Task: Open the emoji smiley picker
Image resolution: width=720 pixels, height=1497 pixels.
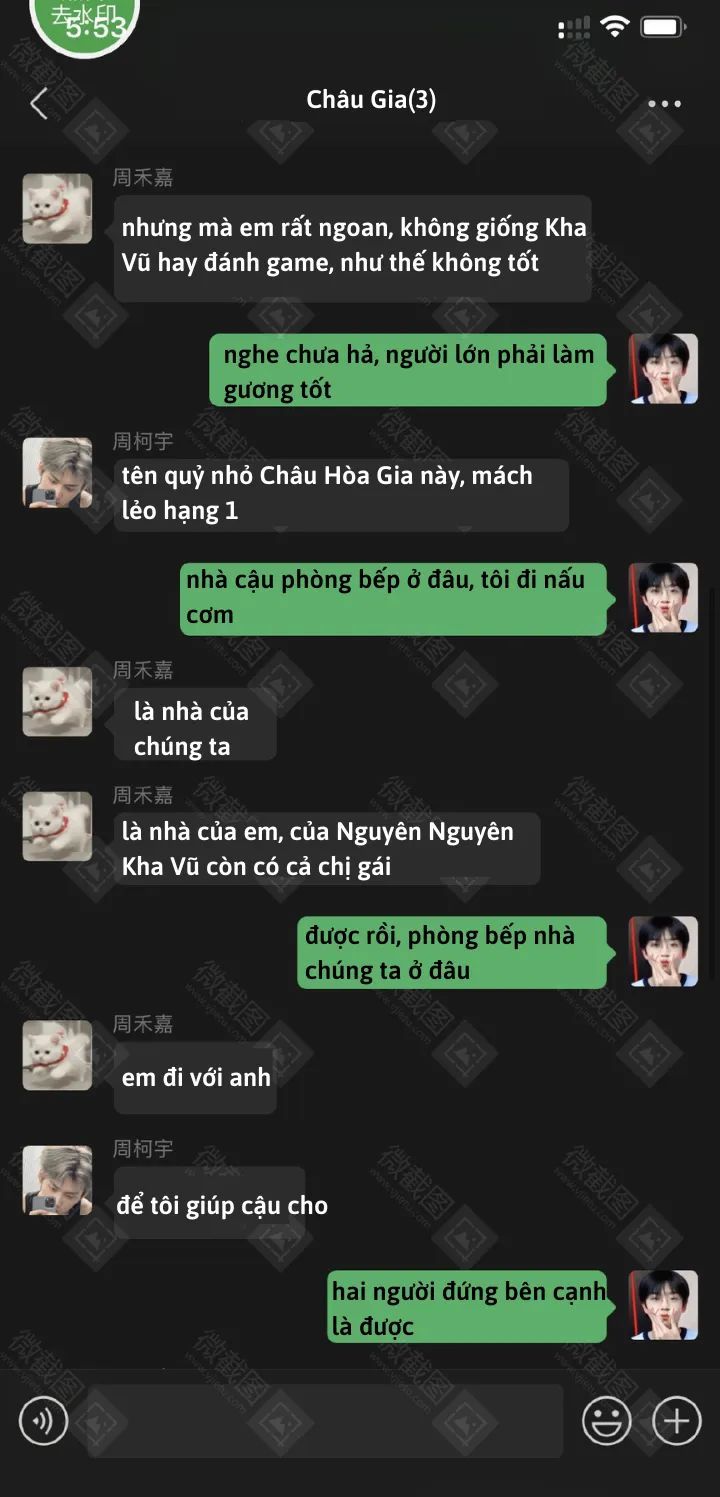Action: pos(607,1420)
